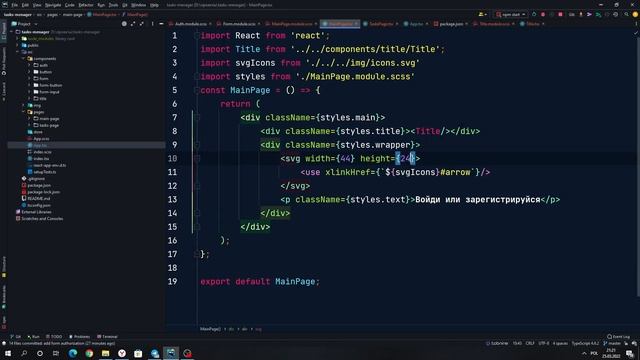Open the Run menu
640x360 pixels.
coord(101,5)
